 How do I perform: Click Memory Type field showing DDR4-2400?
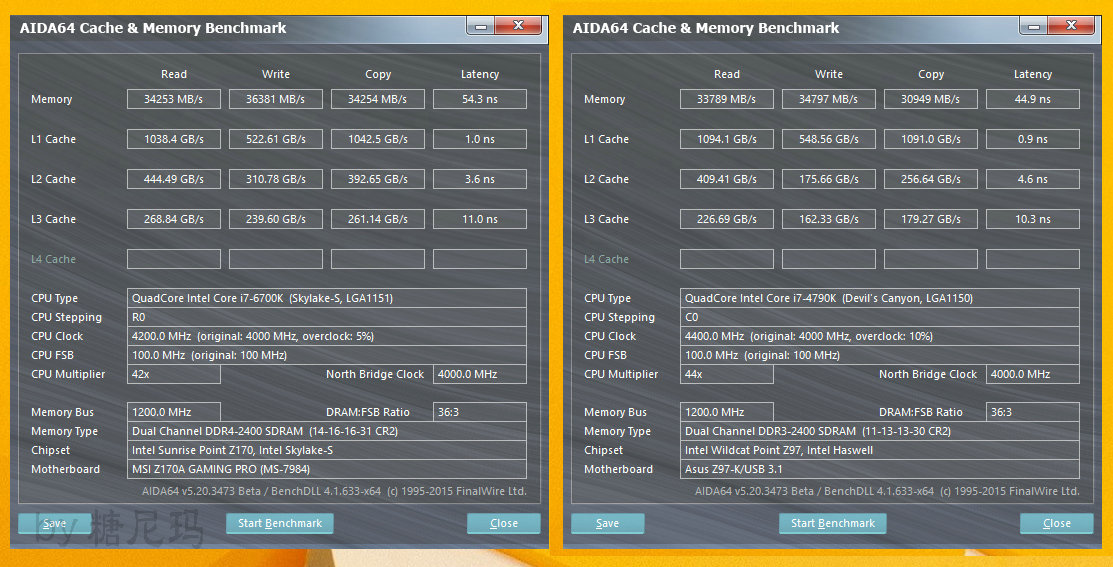[x=327, y=431]
